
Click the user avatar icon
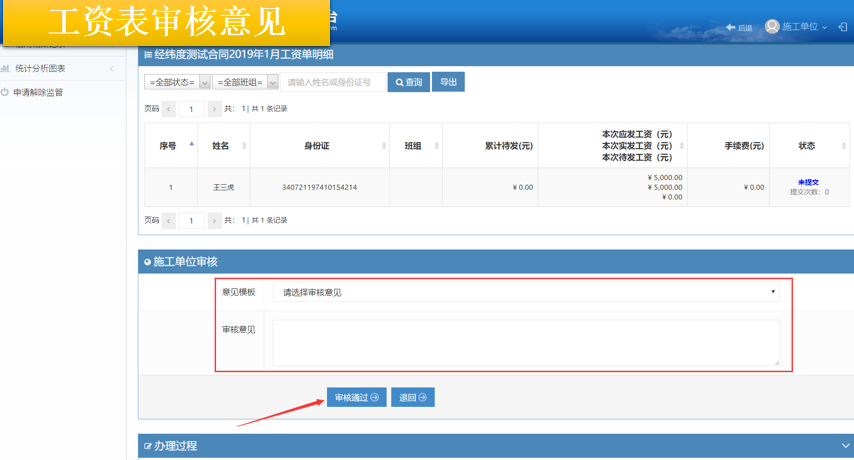pyautogui.click(x=771, y=27)
